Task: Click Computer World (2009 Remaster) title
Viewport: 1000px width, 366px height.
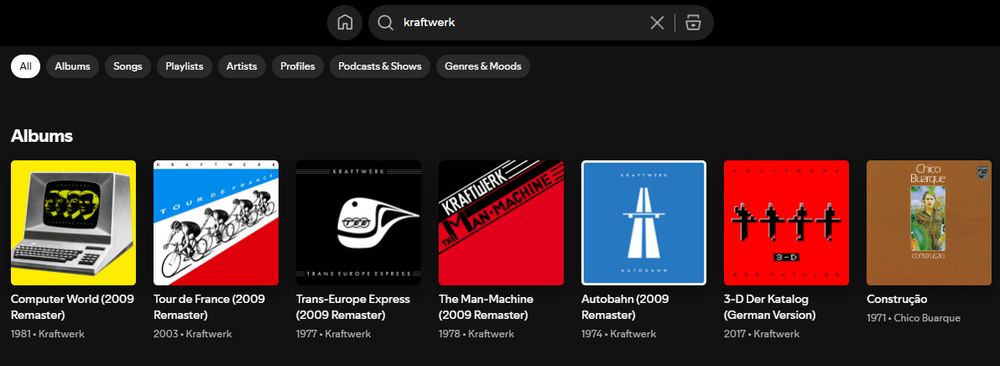Action: pos(73,307)
